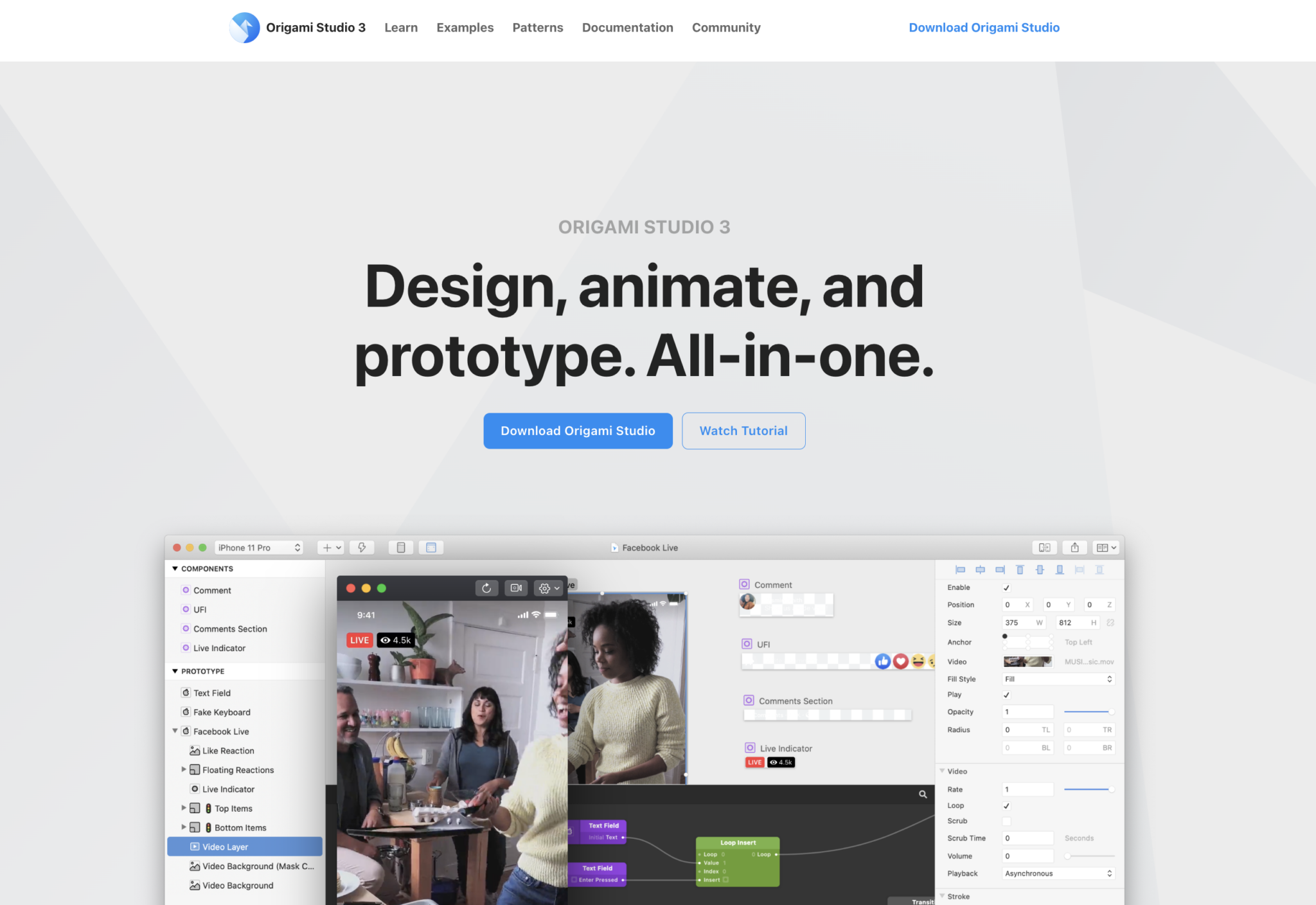Select the align-left alignment icon

click(x=961, y=569)
